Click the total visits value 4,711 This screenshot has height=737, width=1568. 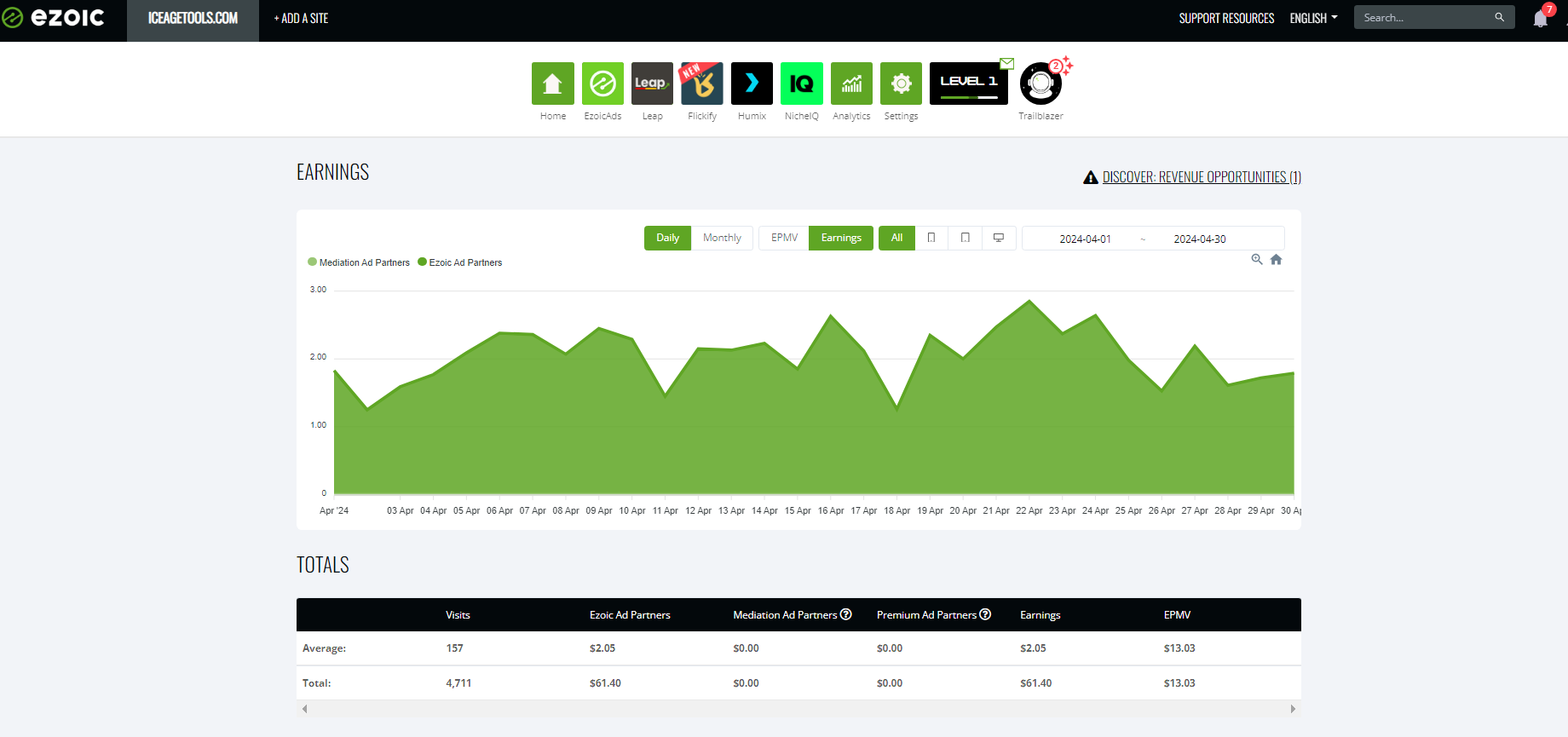point(458,683)
